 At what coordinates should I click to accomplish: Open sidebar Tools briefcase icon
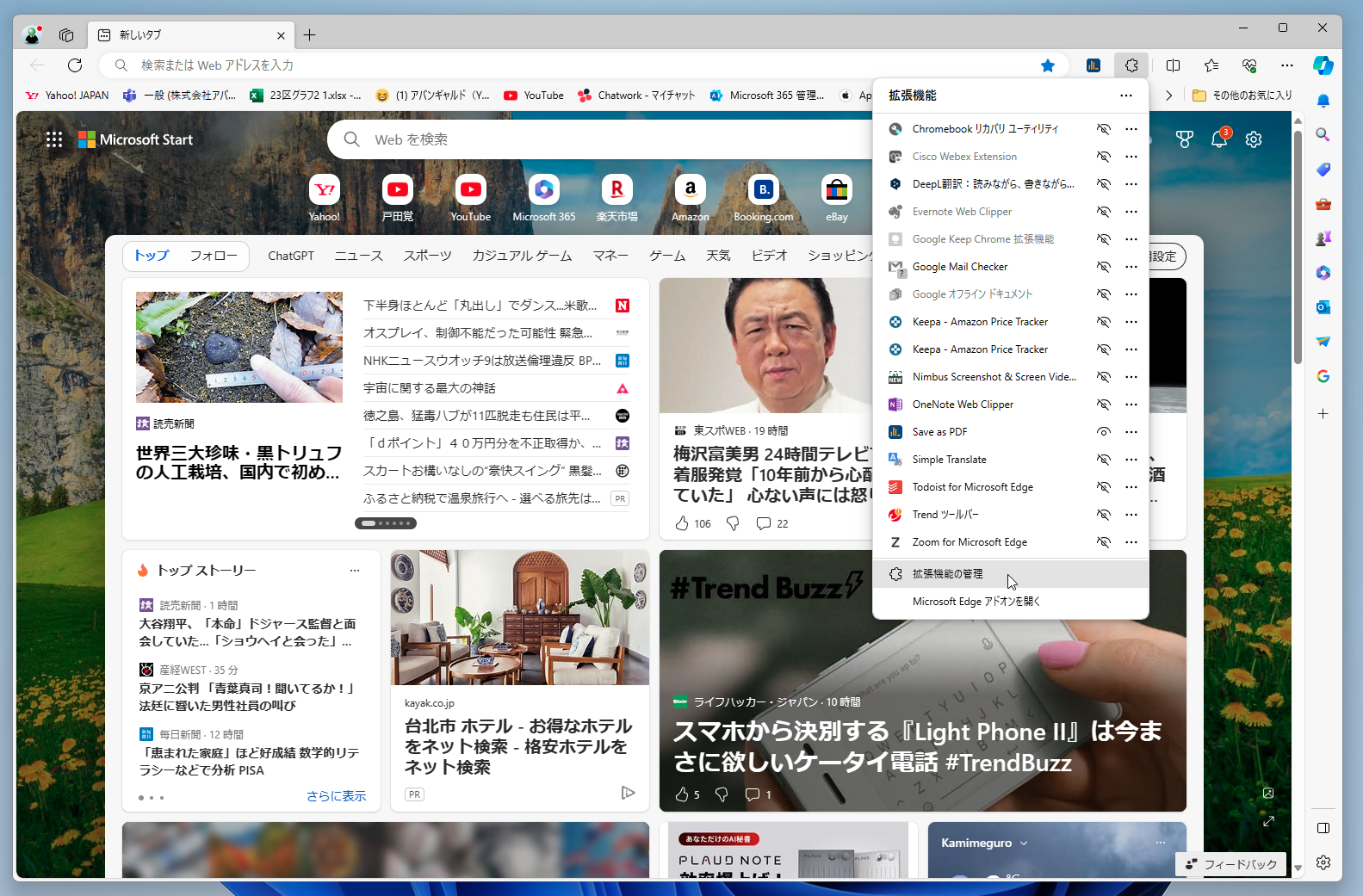coord(1323,204)
